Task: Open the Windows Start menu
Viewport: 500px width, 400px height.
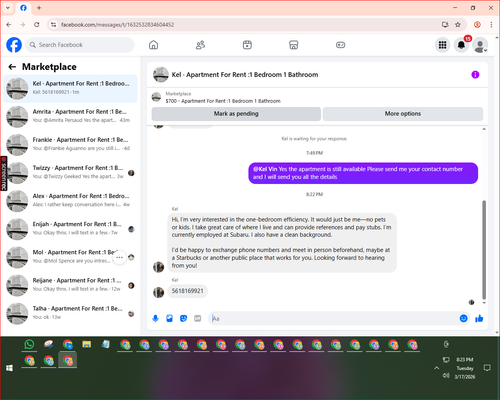Action: click(x=9, y=368)
